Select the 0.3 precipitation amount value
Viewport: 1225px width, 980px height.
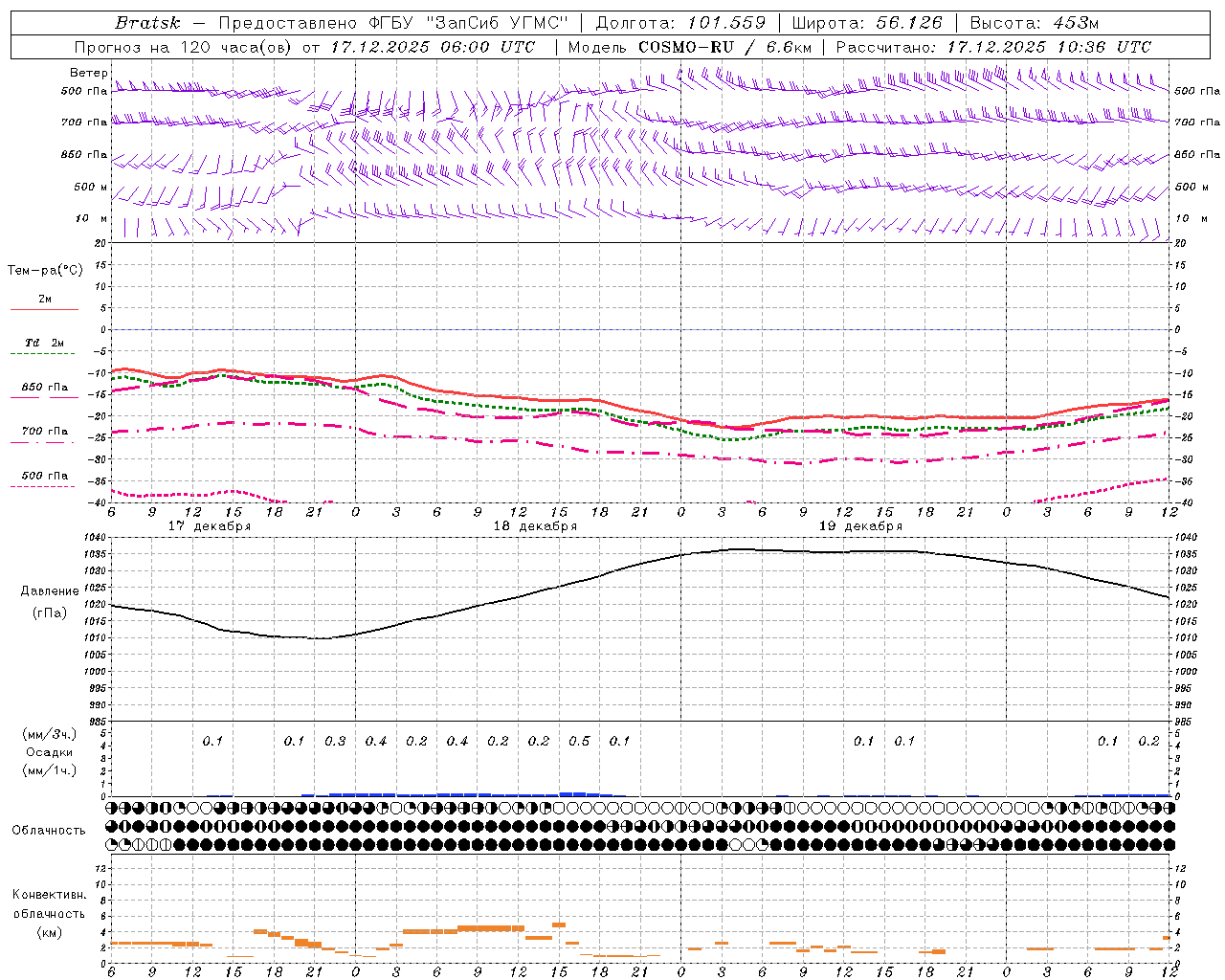coord(335,741)
